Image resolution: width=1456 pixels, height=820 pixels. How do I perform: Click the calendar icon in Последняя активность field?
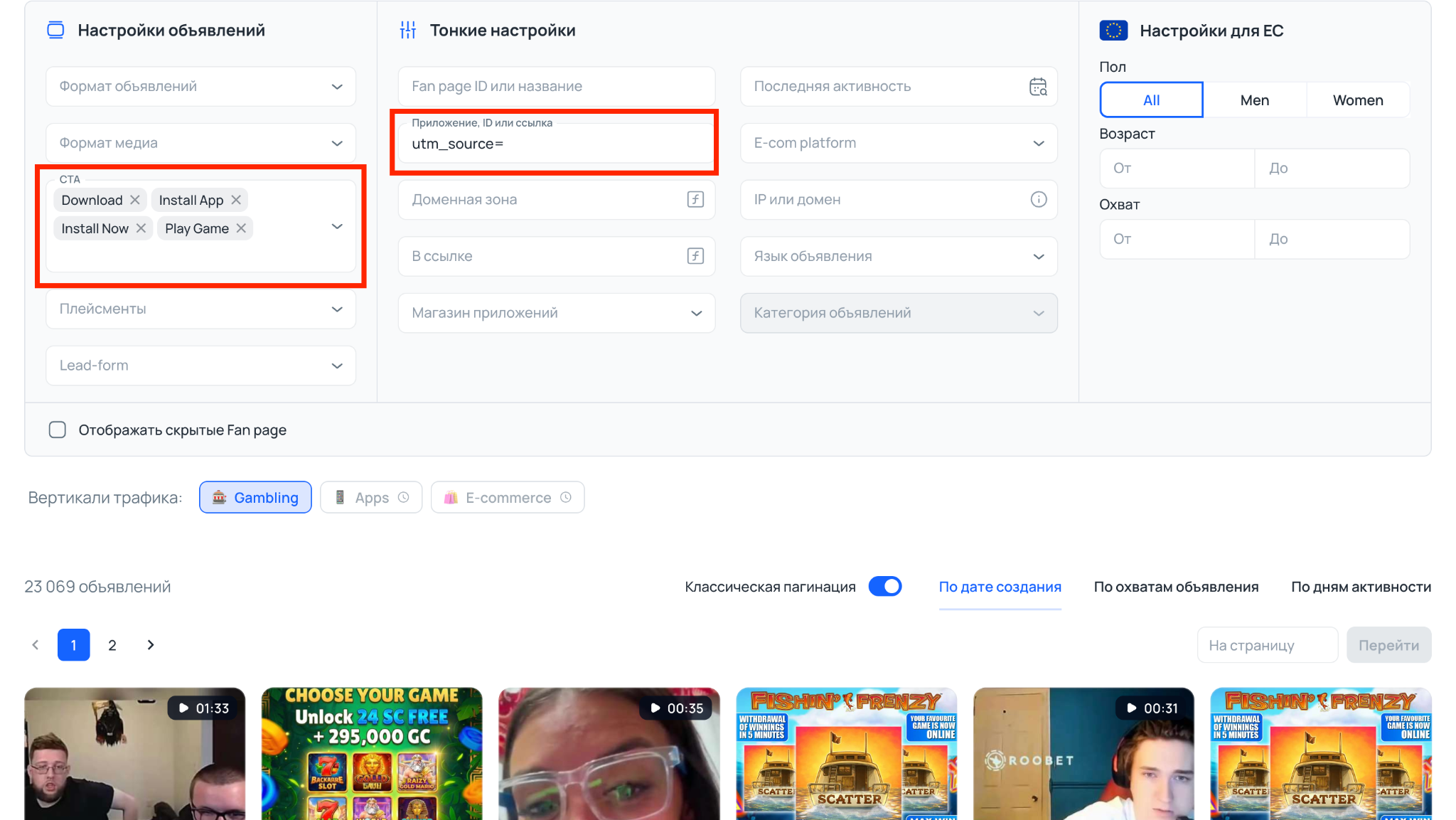[1039, 86]
